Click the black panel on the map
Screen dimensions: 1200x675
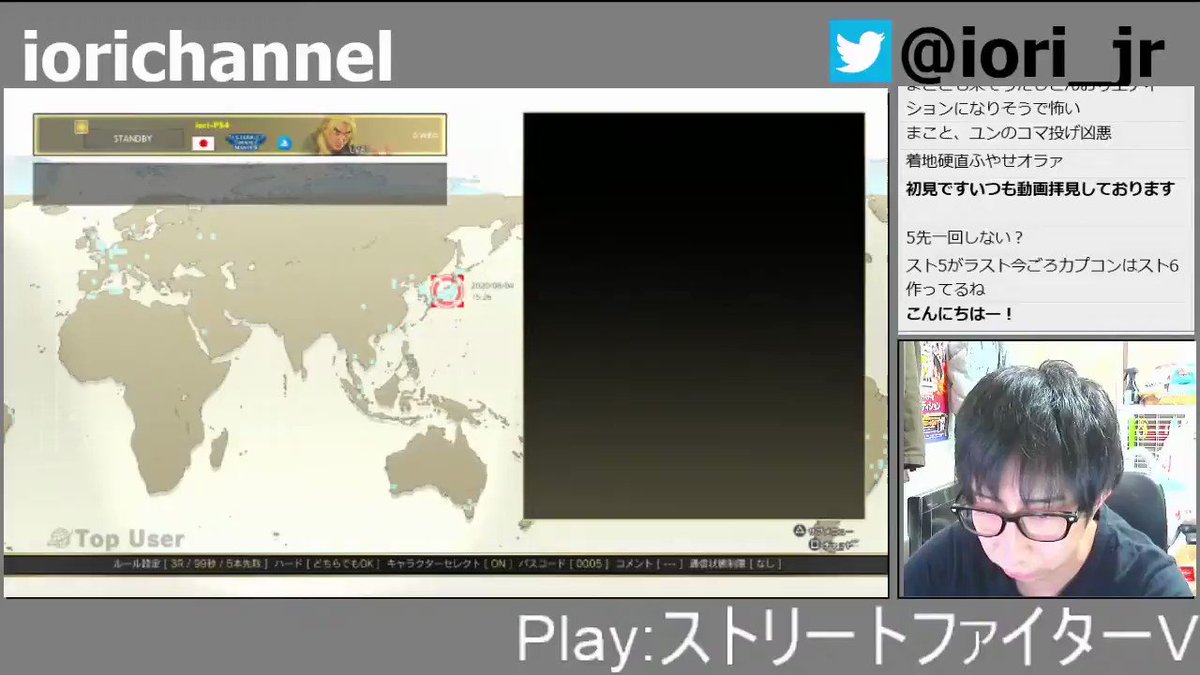click(694, 316)
